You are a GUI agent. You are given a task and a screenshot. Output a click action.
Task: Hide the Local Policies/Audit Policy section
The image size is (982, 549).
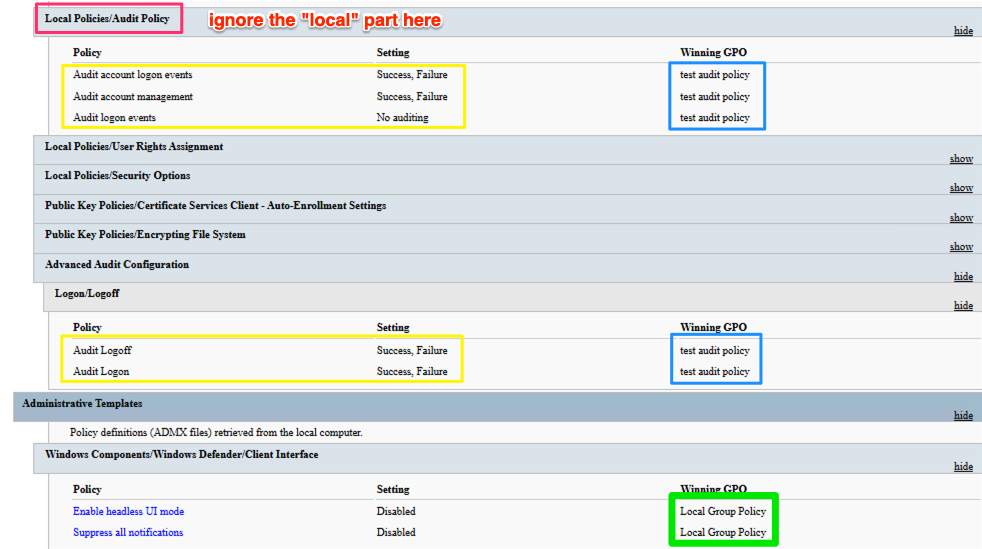point(963,31)
